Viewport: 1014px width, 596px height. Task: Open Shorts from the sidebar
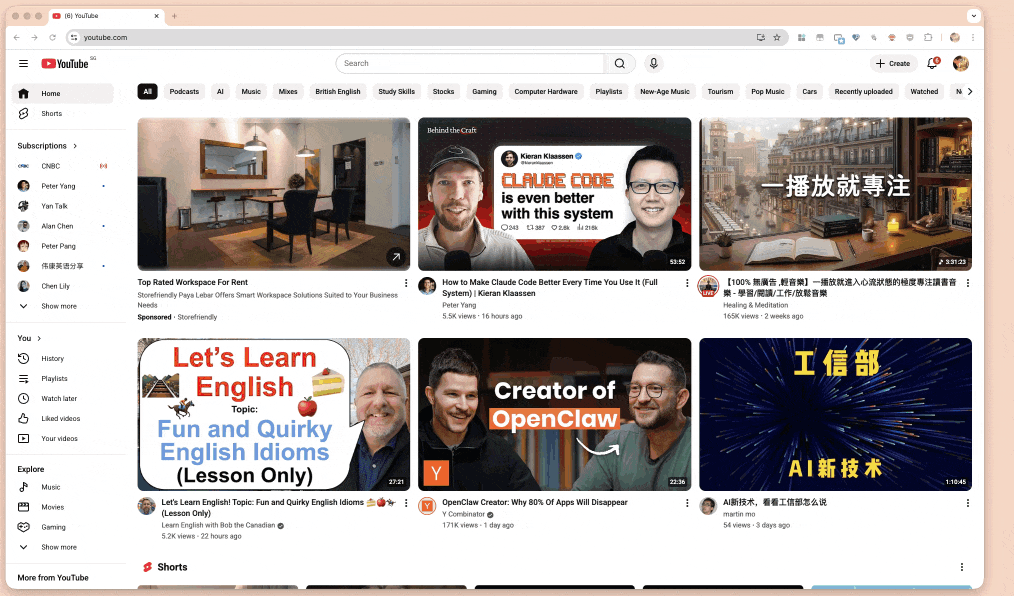tap(51, 114)
